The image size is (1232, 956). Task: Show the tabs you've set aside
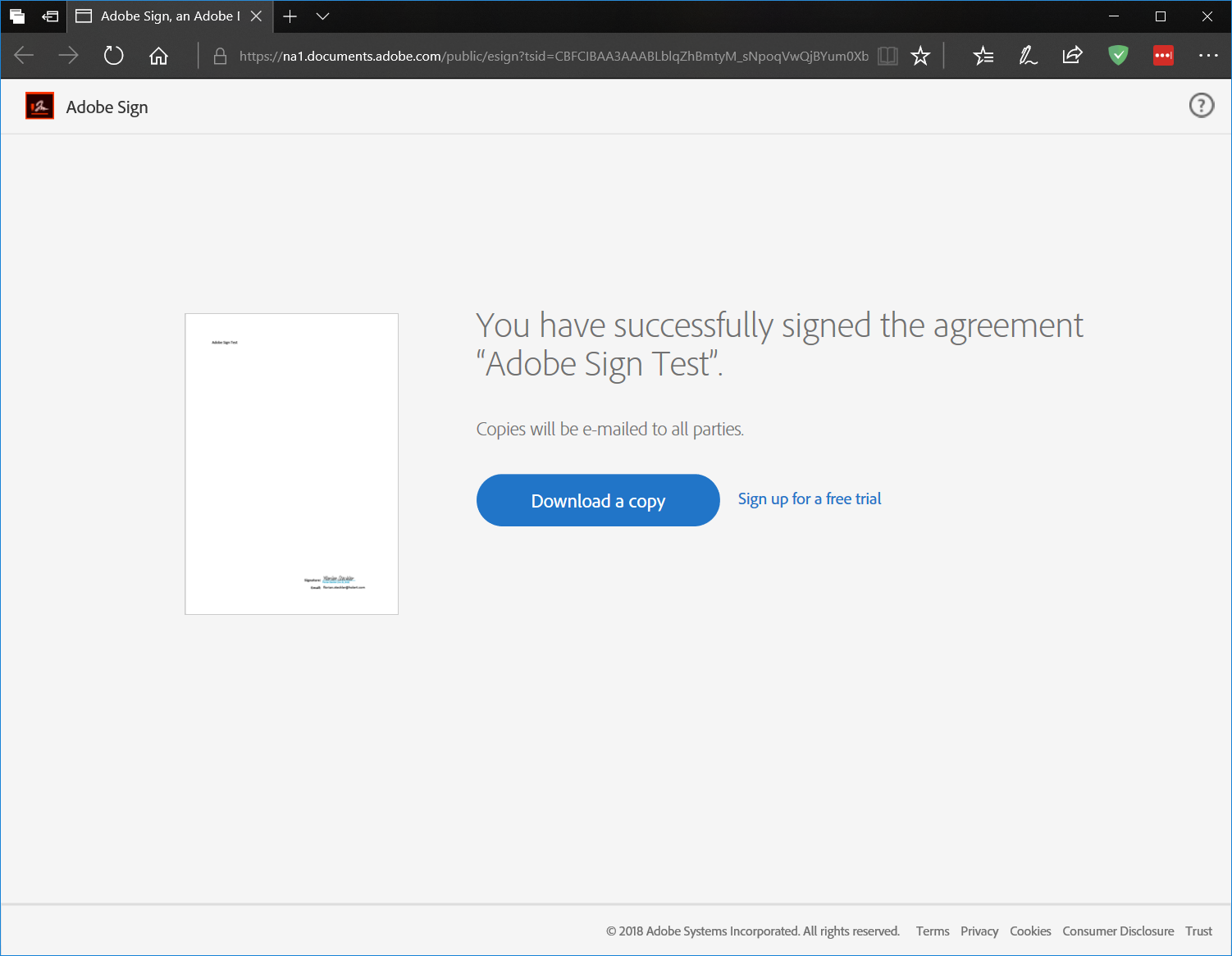point(17,16)
